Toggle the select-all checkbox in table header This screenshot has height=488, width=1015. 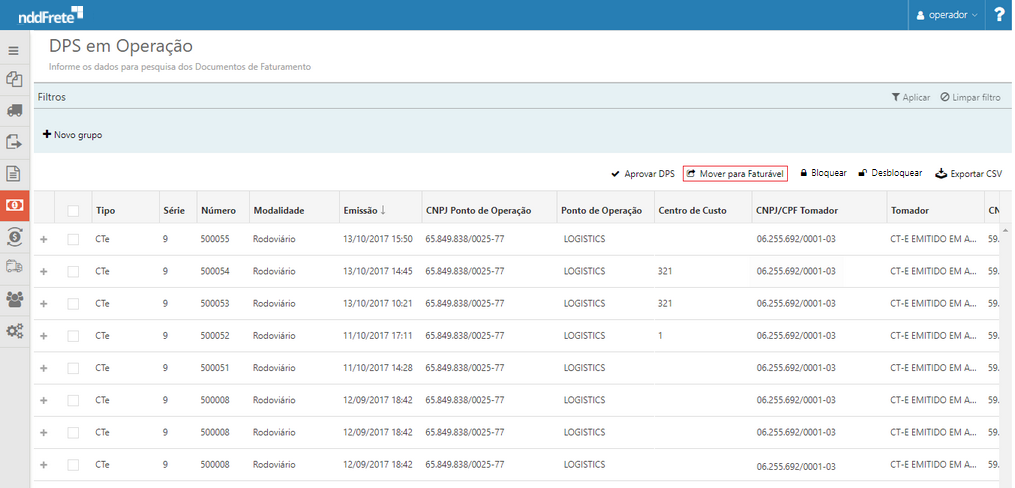pos(73,210)
